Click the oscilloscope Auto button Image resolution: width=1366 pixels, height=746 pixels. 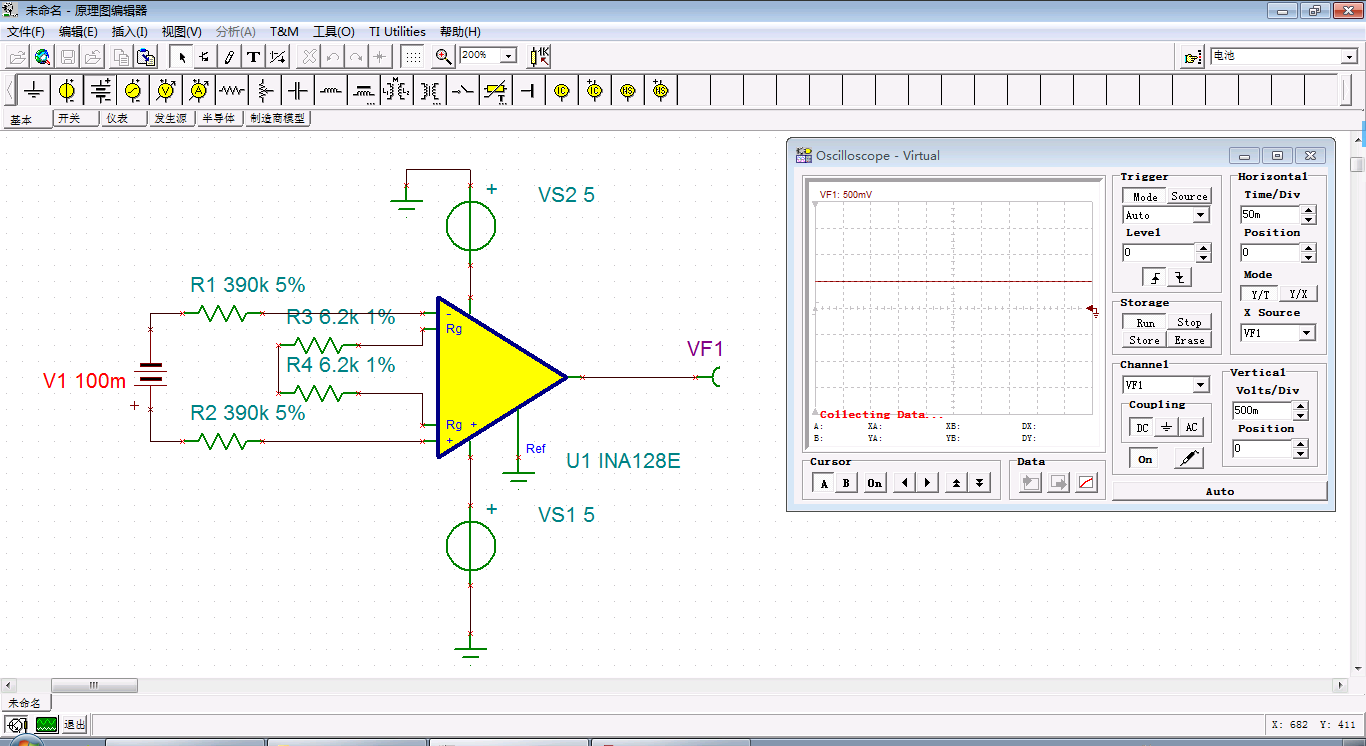(x=1219, y=491)
